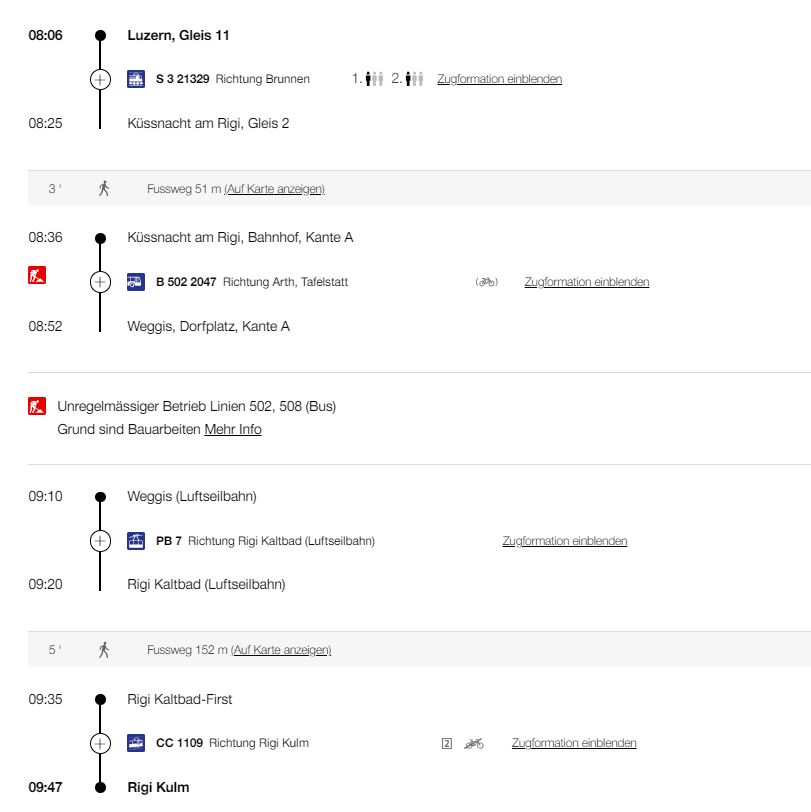Click the bus icon for line B 502
The width and height of the screenshot is (811, 812).
(134, 281)
